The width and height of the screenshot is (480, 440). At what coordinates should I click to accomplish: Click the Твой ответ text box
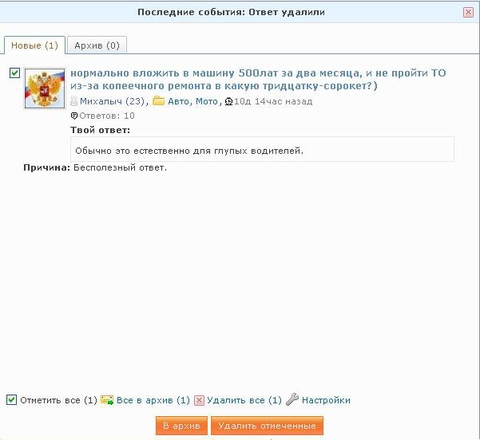tap(262, 149)
